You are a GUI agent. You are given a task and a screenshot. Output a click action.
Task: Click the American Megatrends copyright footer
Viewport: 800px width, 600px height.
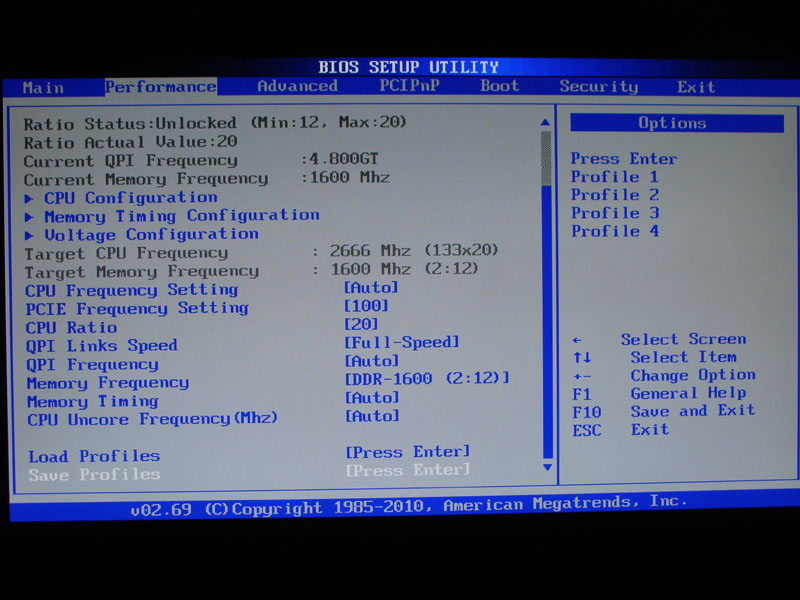tap(409, 505)
